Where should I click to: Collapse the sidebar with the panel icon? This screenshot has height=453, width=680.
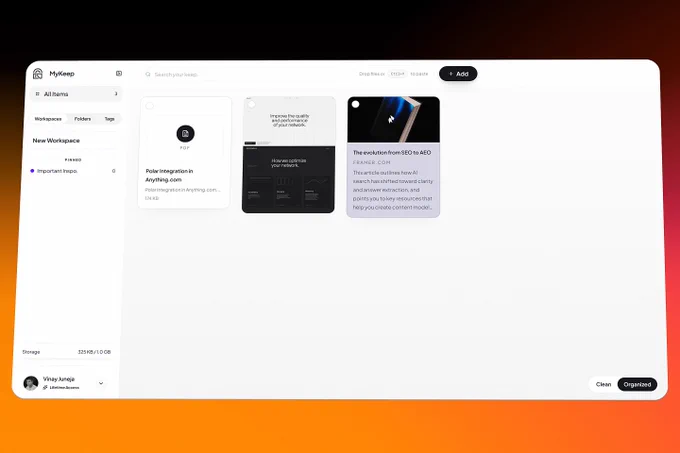pyautogui.click(x=119, y=74)
